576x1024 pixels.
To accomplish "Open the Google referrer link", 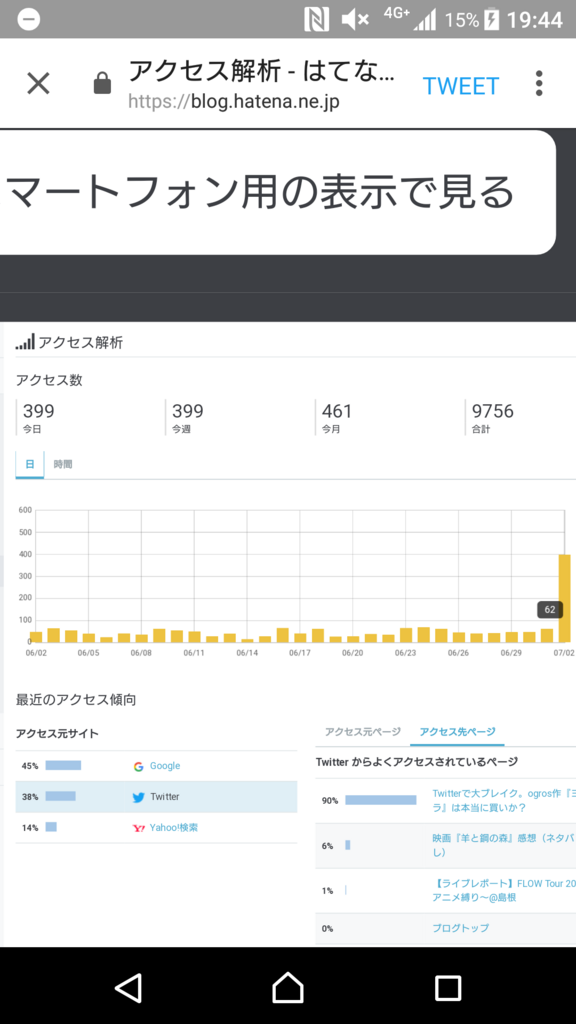I will tap(165, 765).
